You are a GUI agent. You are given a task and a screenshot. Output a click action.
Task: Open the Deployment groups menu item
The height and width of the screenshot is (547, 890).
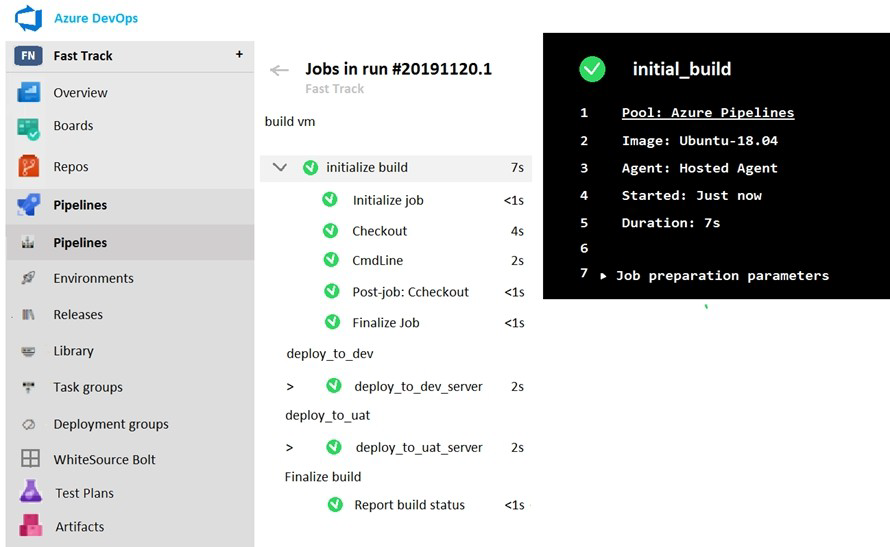tap(110, 424)
